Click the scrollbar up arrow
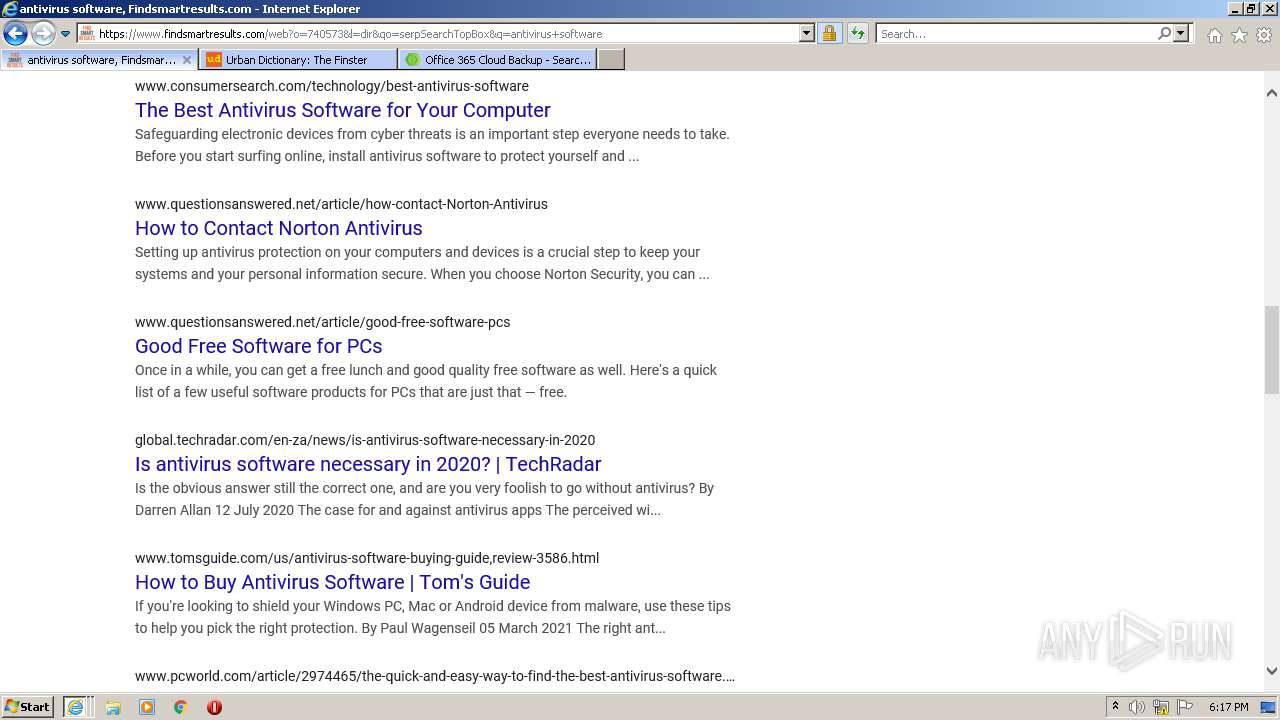Screen dimensions: 1280x720 click(1272, 93)
